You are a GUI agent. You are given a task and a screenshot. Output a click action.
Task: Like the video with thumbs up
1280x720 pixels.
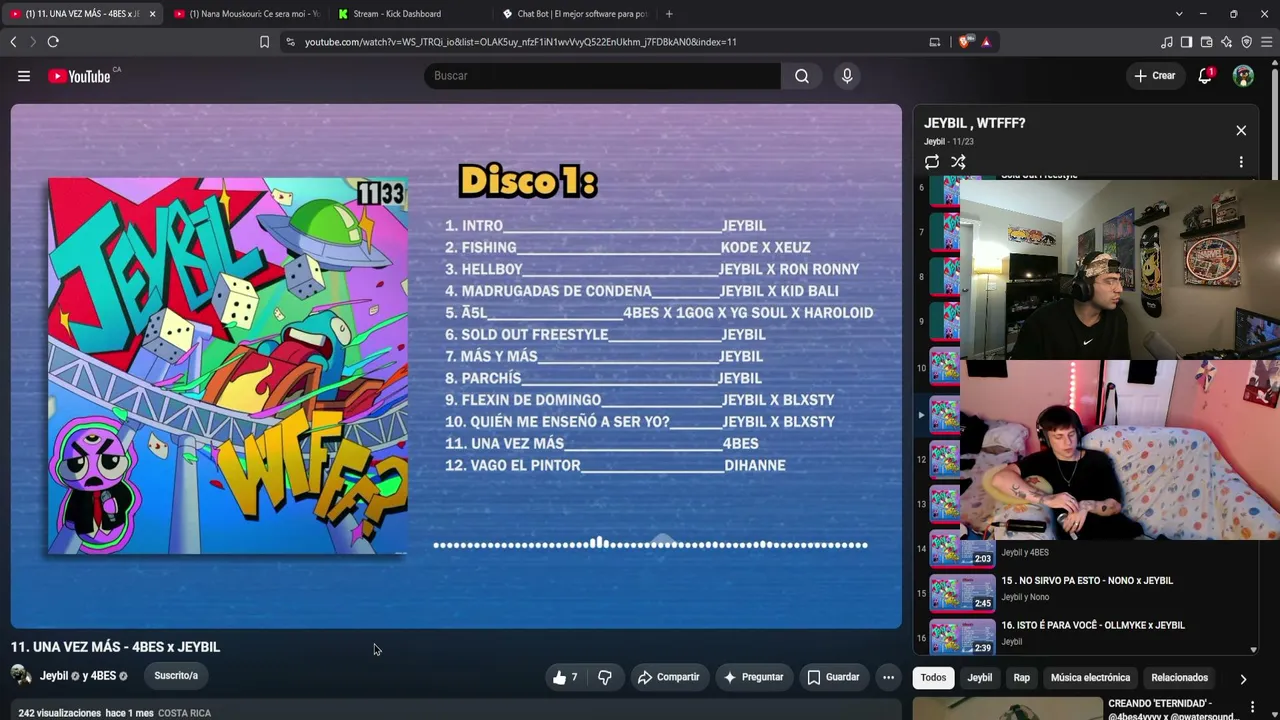[x=565, y=677]
